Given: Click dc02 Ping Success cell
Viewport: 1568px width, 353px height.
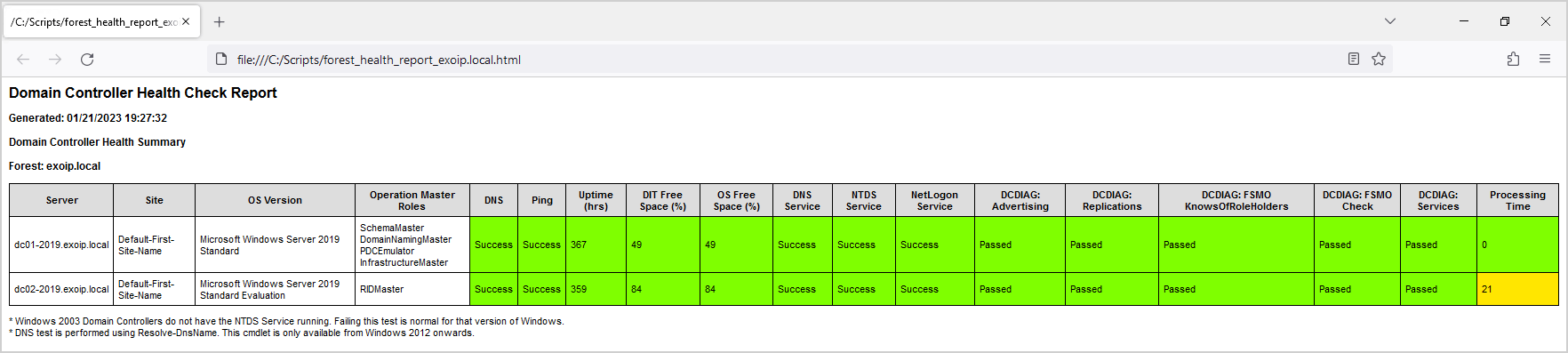Looking at the screenshot, I should (541, 289).
